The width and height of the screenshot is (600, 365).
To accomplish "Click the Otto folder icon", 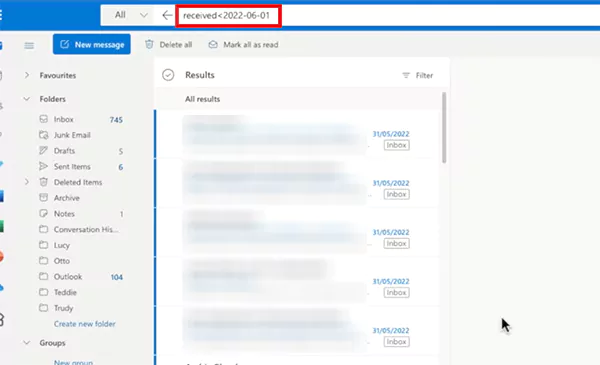I will pyautogui.click(x=44, y=261).
